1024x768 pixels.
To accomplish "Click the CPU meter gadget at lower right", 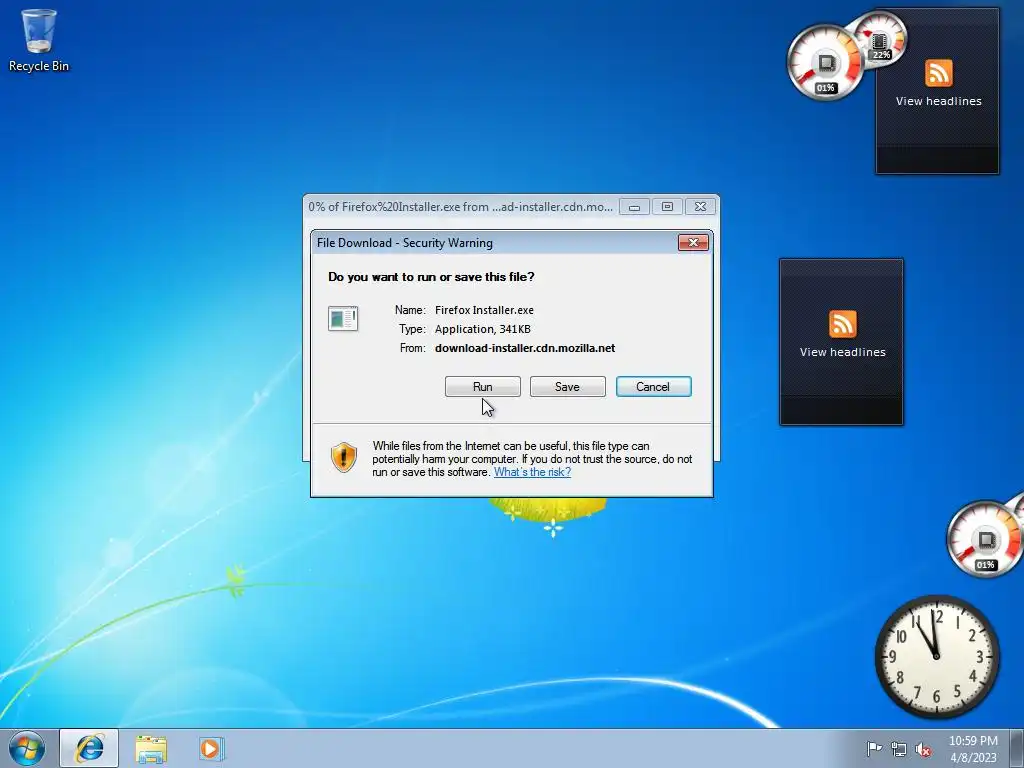I will (985, 539).
